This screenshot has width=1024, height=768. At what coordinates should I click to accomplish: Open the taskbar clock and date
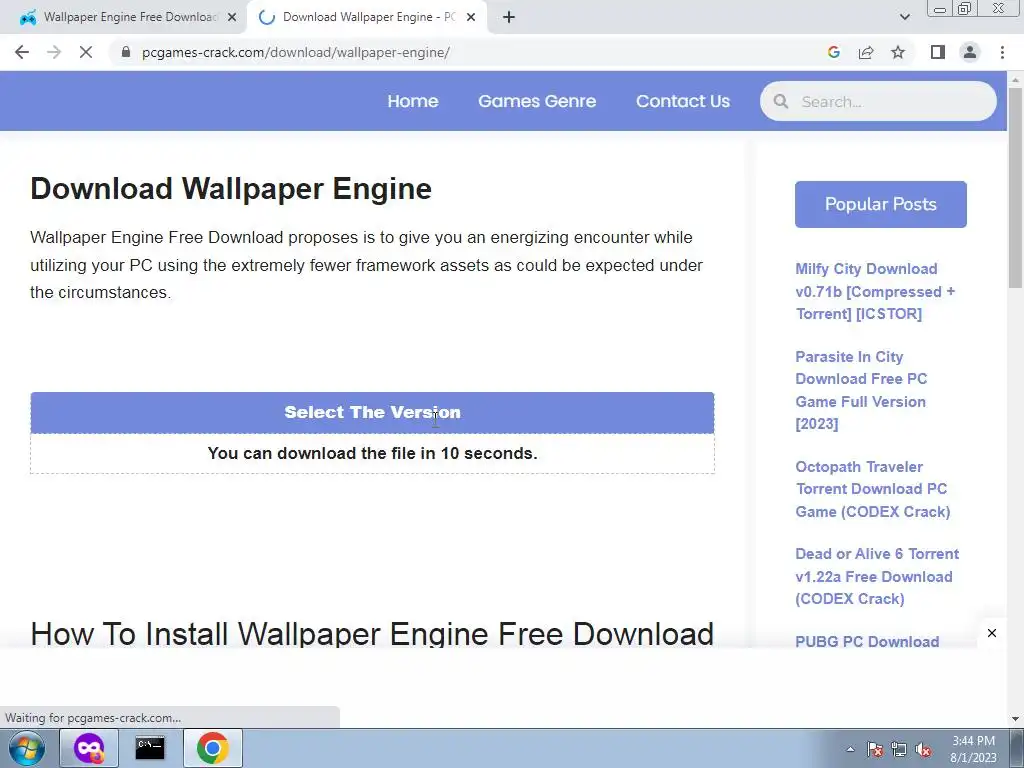tap(973, 749)
